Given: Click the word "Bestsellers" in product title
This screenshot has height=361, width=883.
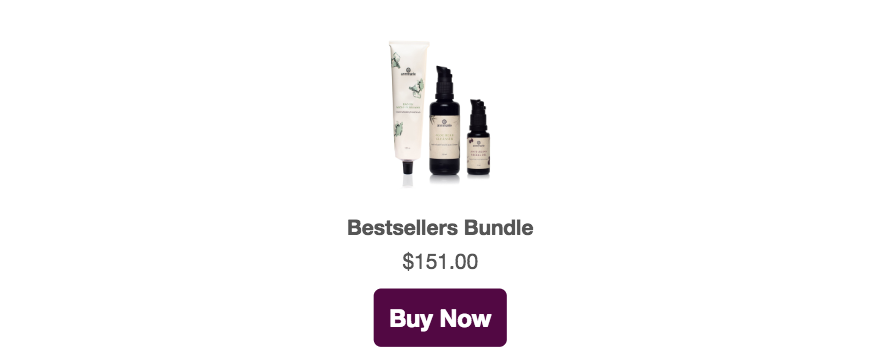Looking at the screenshot, I should tap(402, 228).
